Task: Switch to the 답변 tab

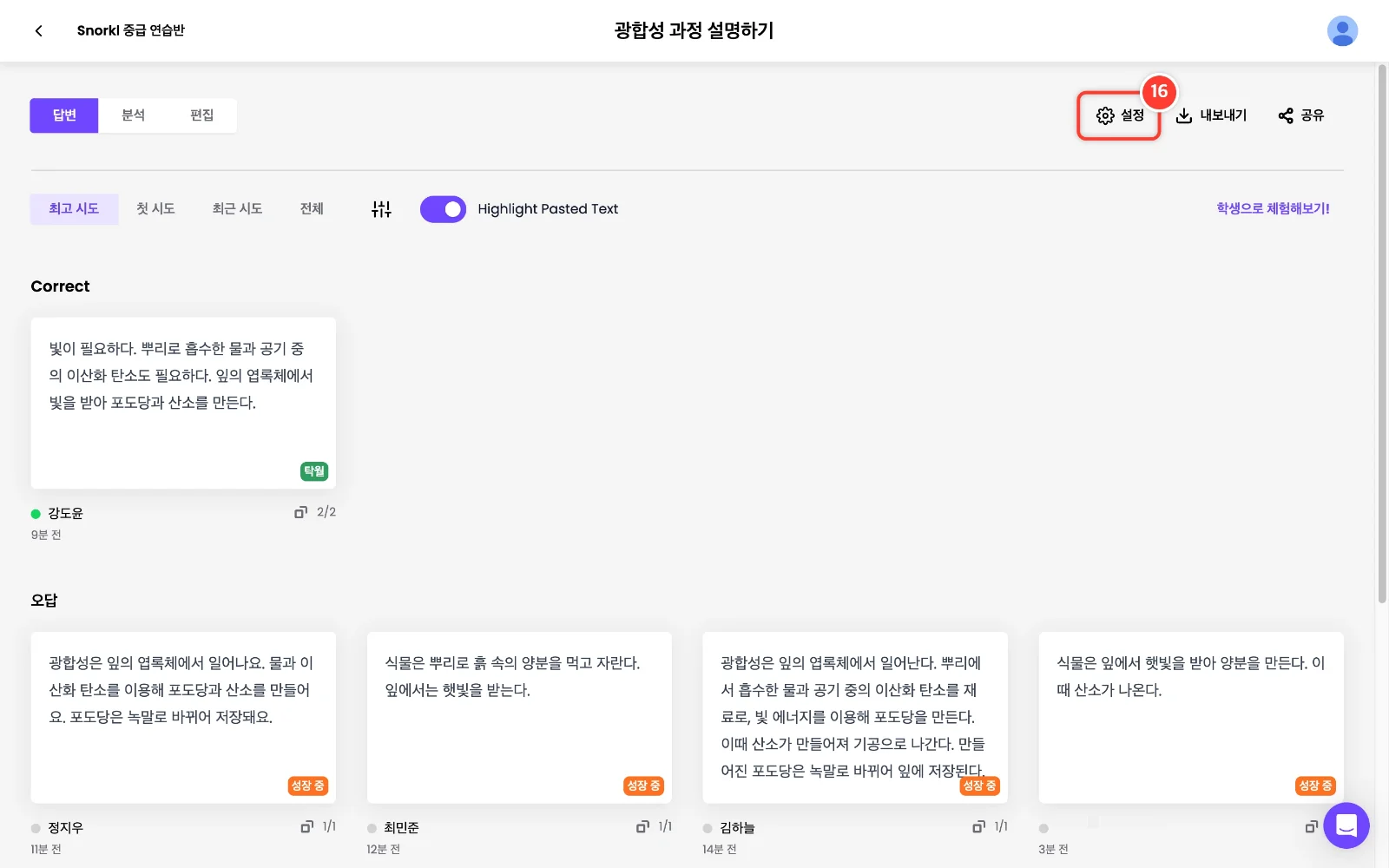Action: [64, 115]
